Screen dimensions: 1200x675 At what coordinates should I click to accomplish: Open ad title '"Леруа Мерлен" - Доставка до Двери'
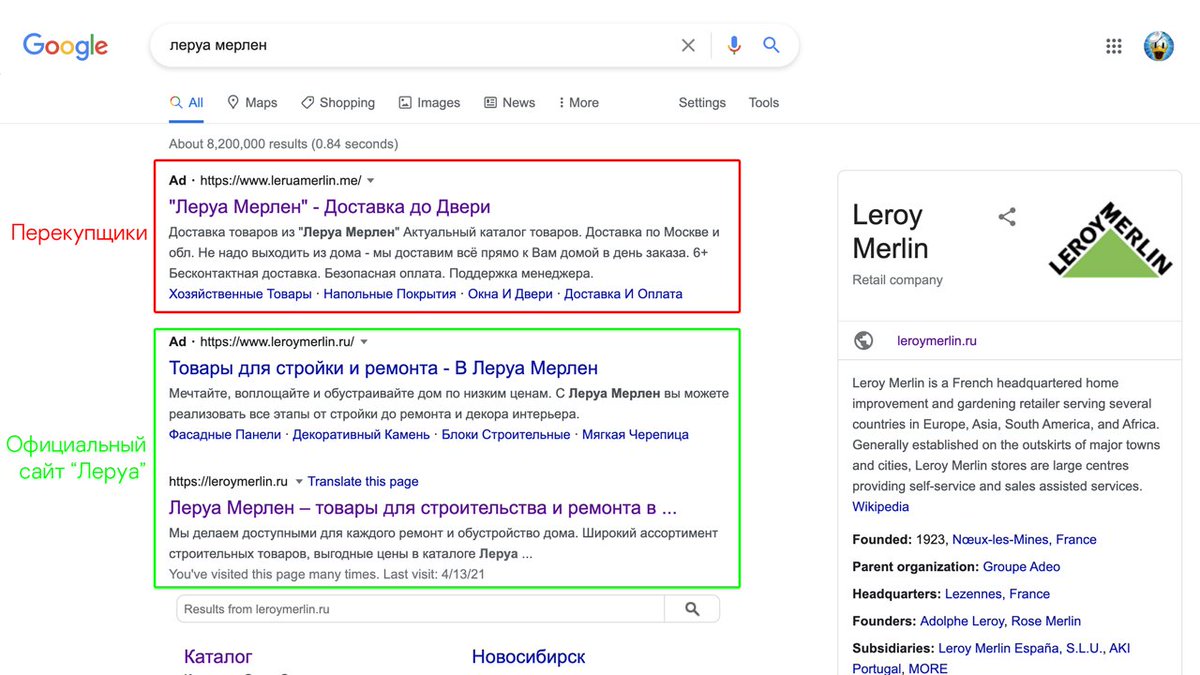330,207
